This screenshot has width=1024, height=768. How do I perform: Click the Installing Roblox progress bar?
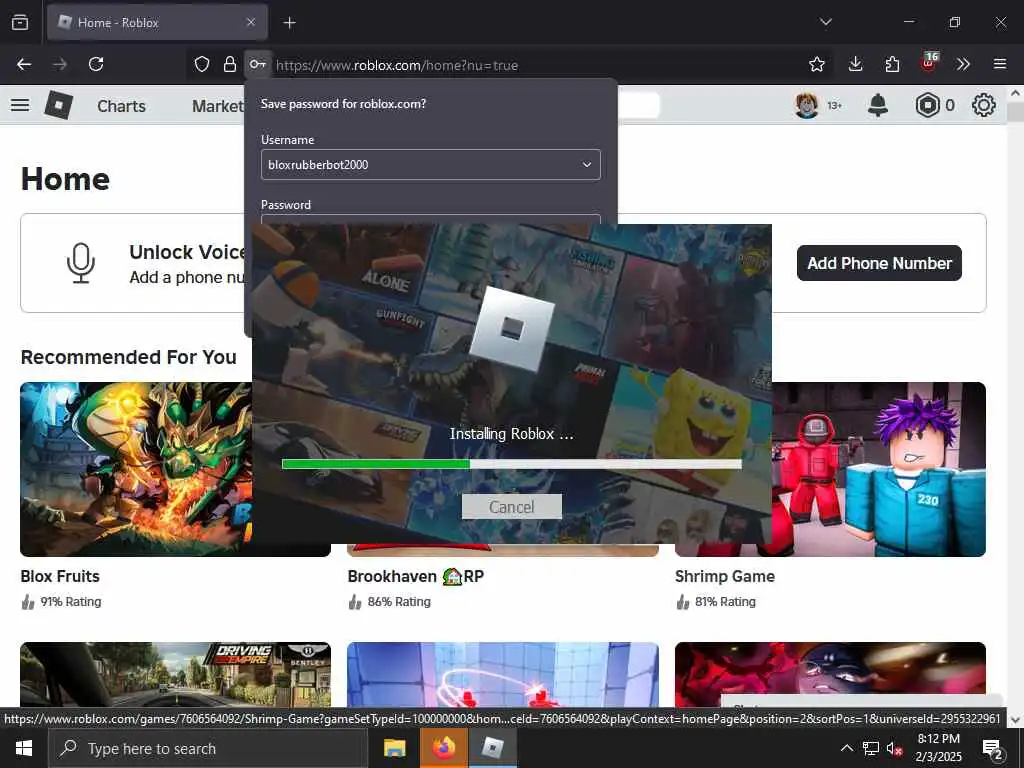coord(511,464)
